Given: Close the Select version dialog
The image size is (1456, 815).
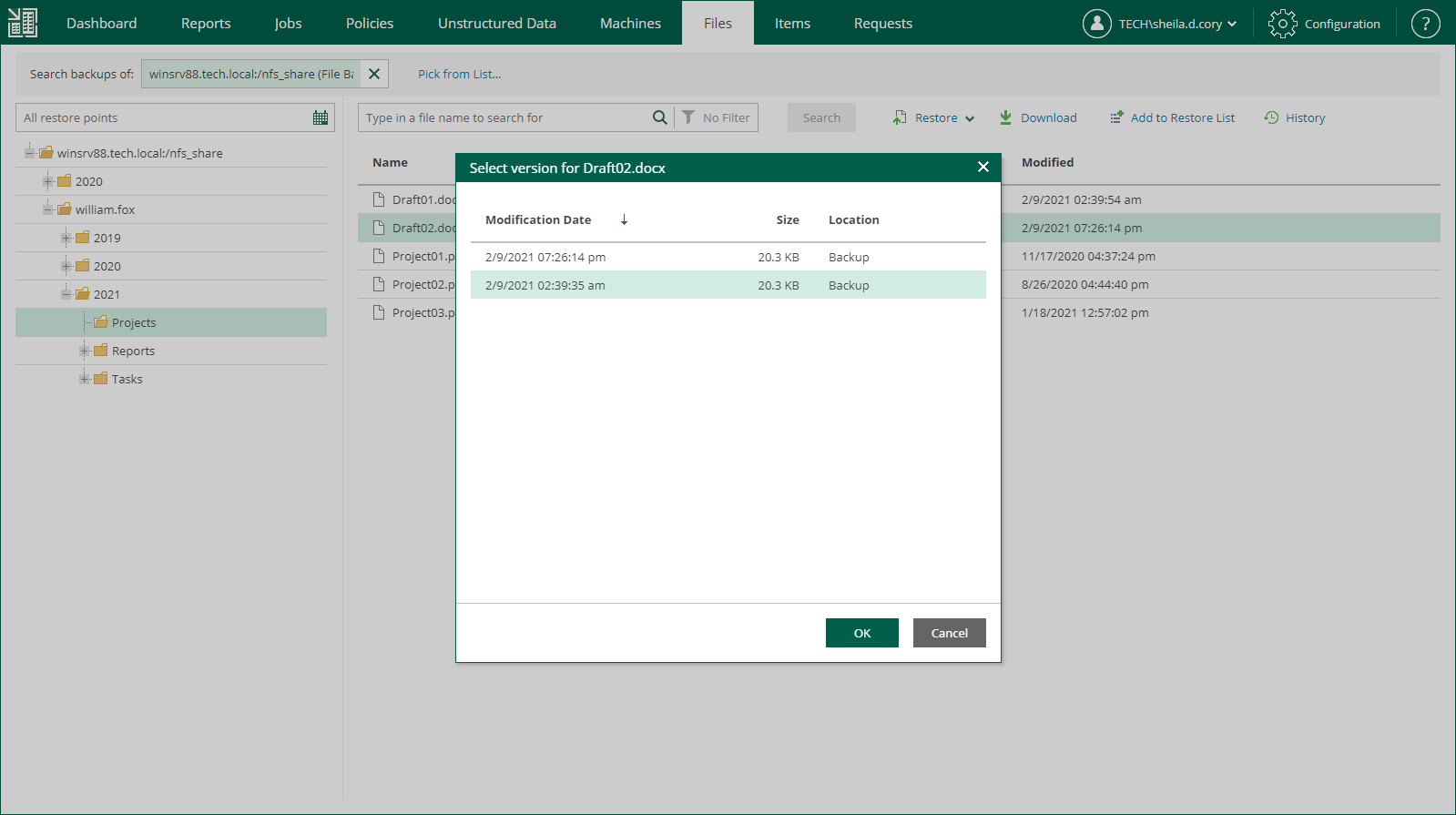Looking at the screenshot, I should coord(983,167).
